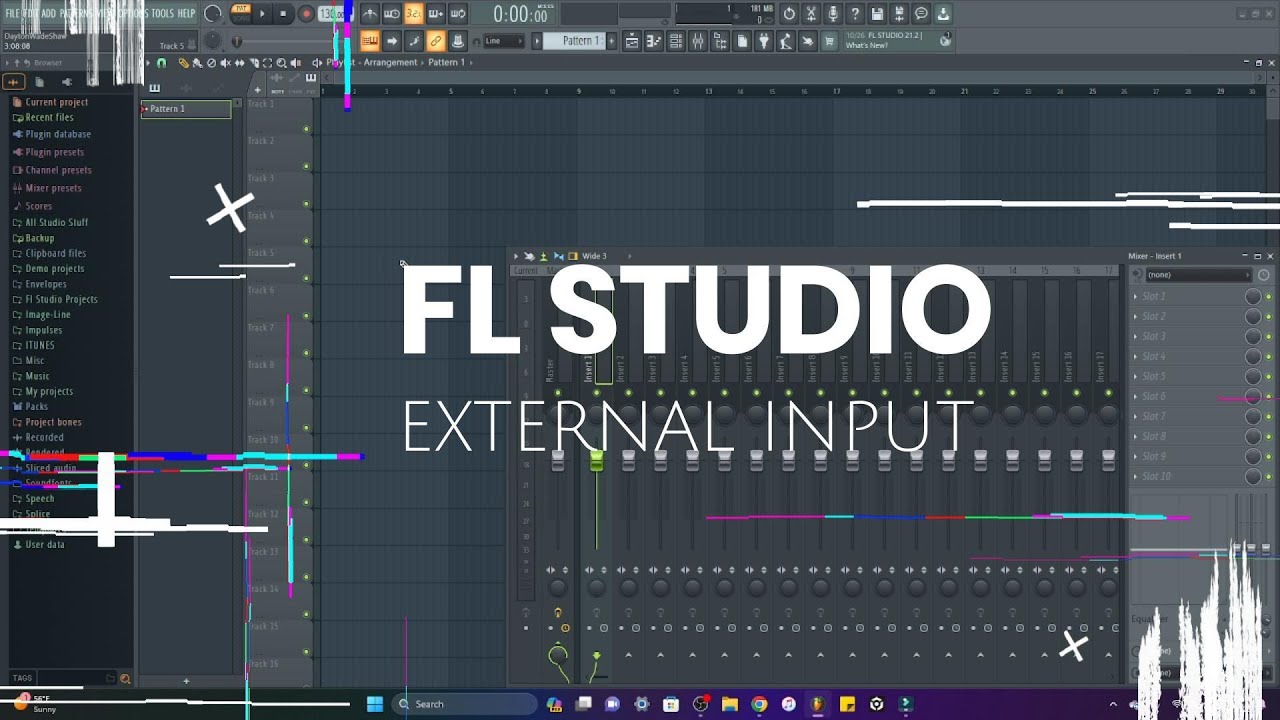
Task: Toggle the Slot 5 enable light
Action: [1268, 377]
